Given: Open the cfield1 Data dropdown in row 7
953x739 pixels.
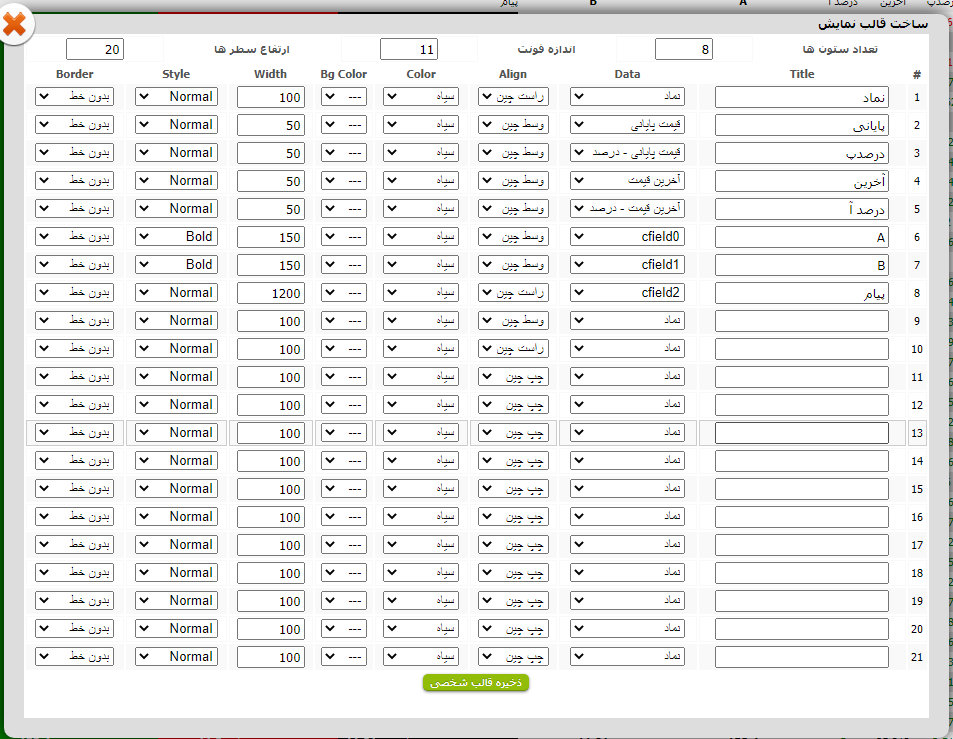Looking at the screenshot, I should [628, 265].
